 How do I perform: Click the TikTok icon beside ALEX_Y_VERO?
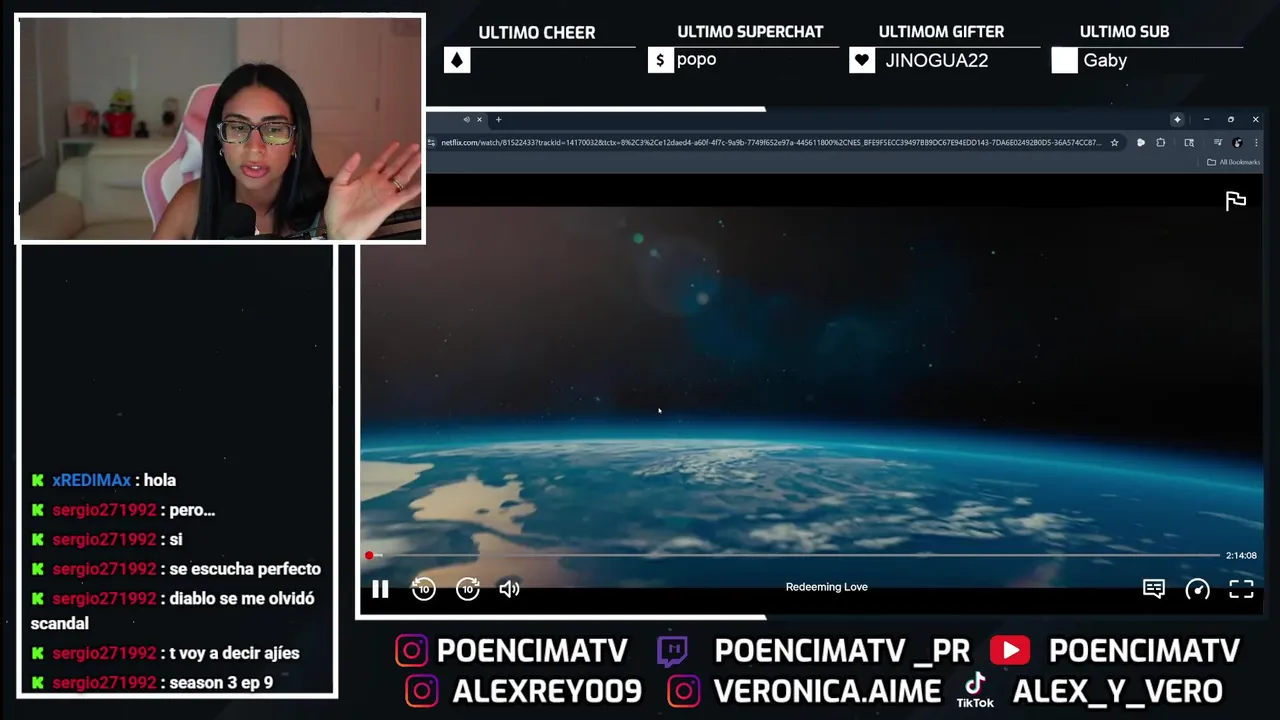[975, 690]
